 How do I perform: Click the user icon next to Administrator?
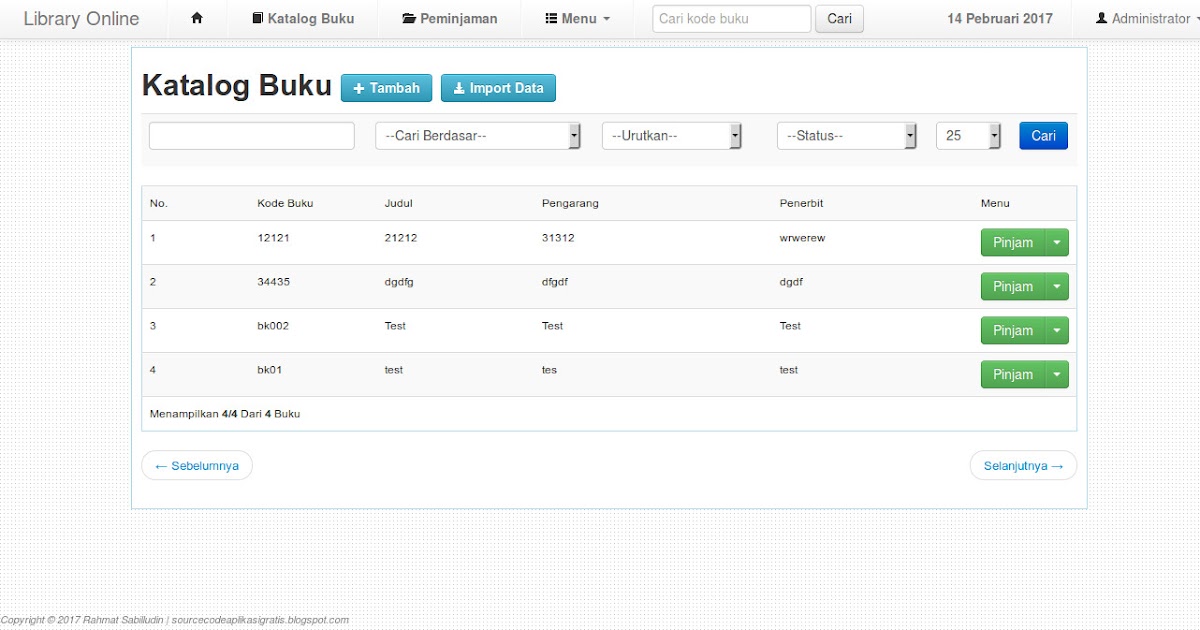tap(1100, 18)
